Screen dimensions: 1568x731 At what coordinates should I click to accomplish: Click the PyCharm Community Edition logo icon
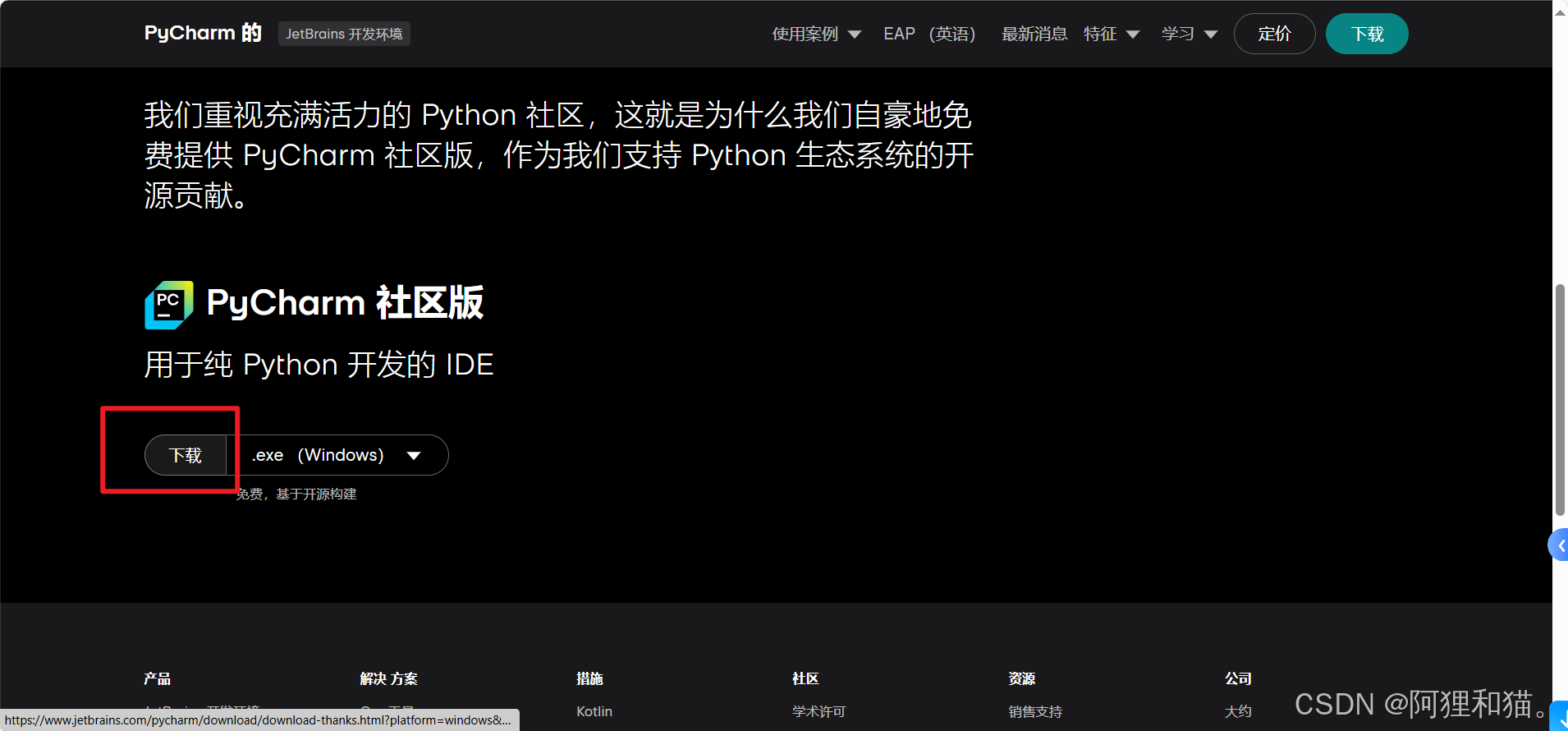click(169, 305)
